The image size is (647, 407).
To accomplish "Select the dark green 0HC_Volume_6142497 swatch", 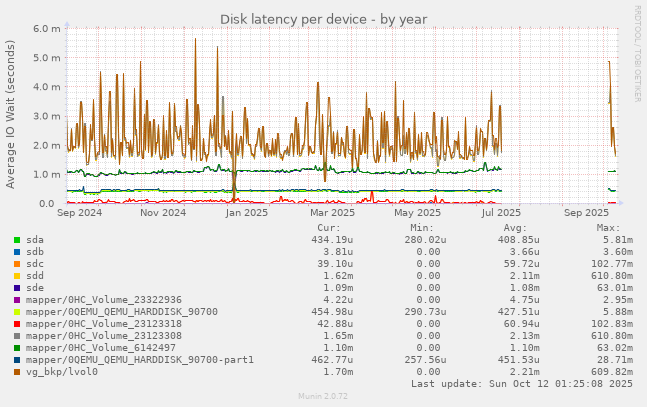I will pos(17,348).
